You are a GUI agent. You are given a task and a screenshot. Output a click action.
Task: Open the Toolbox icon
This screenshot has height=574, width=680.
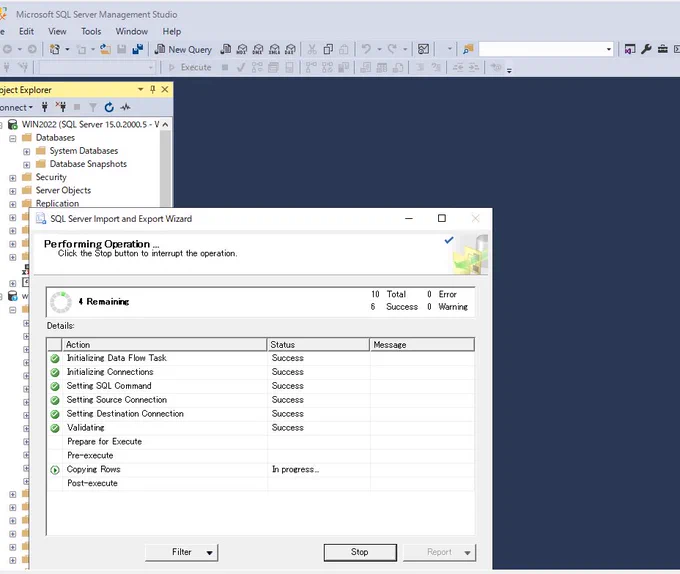pyautogui.click(x=663, y=49)
